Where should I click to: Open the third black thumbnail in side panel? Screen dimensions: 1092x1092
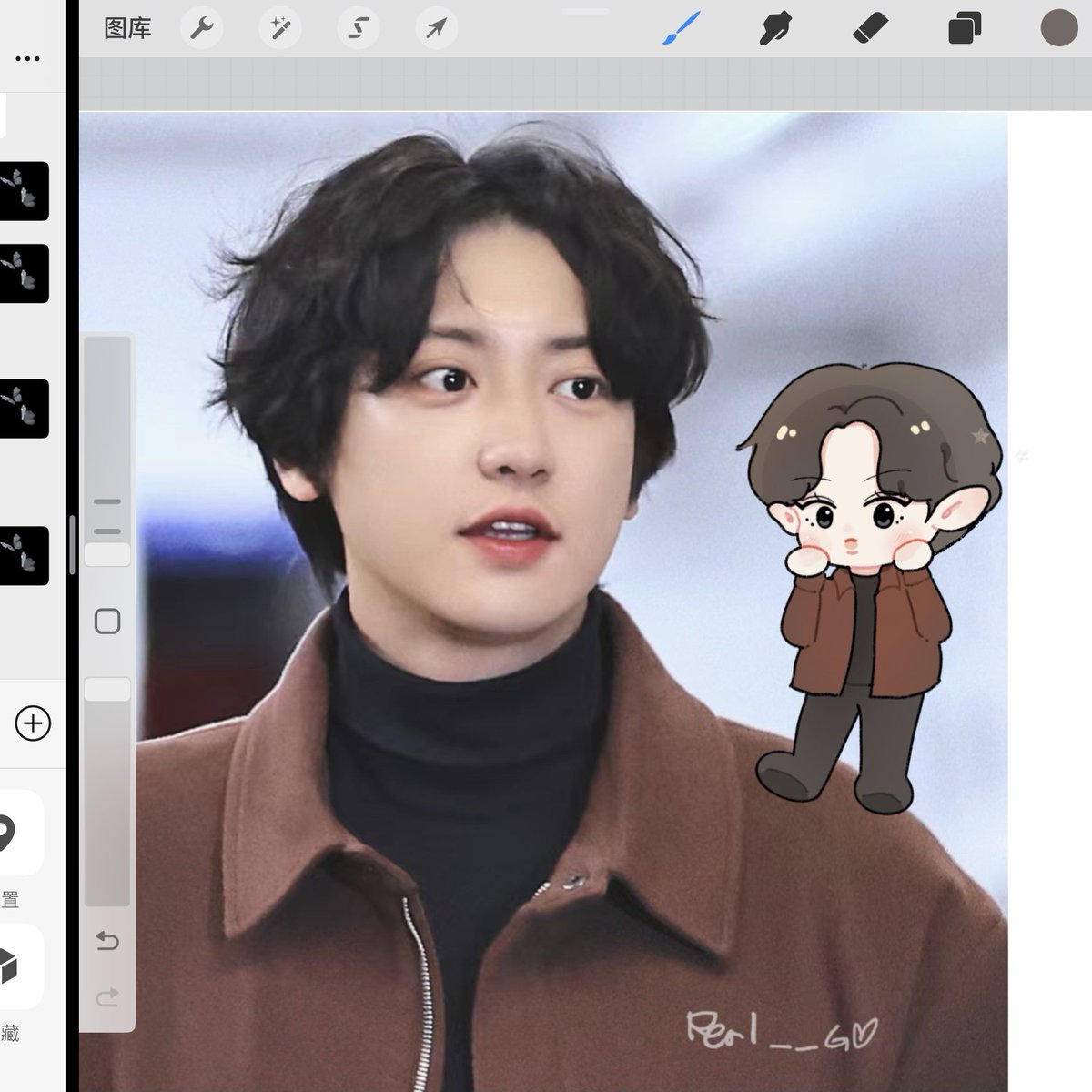pyautogui.click(x=23, y=409)
